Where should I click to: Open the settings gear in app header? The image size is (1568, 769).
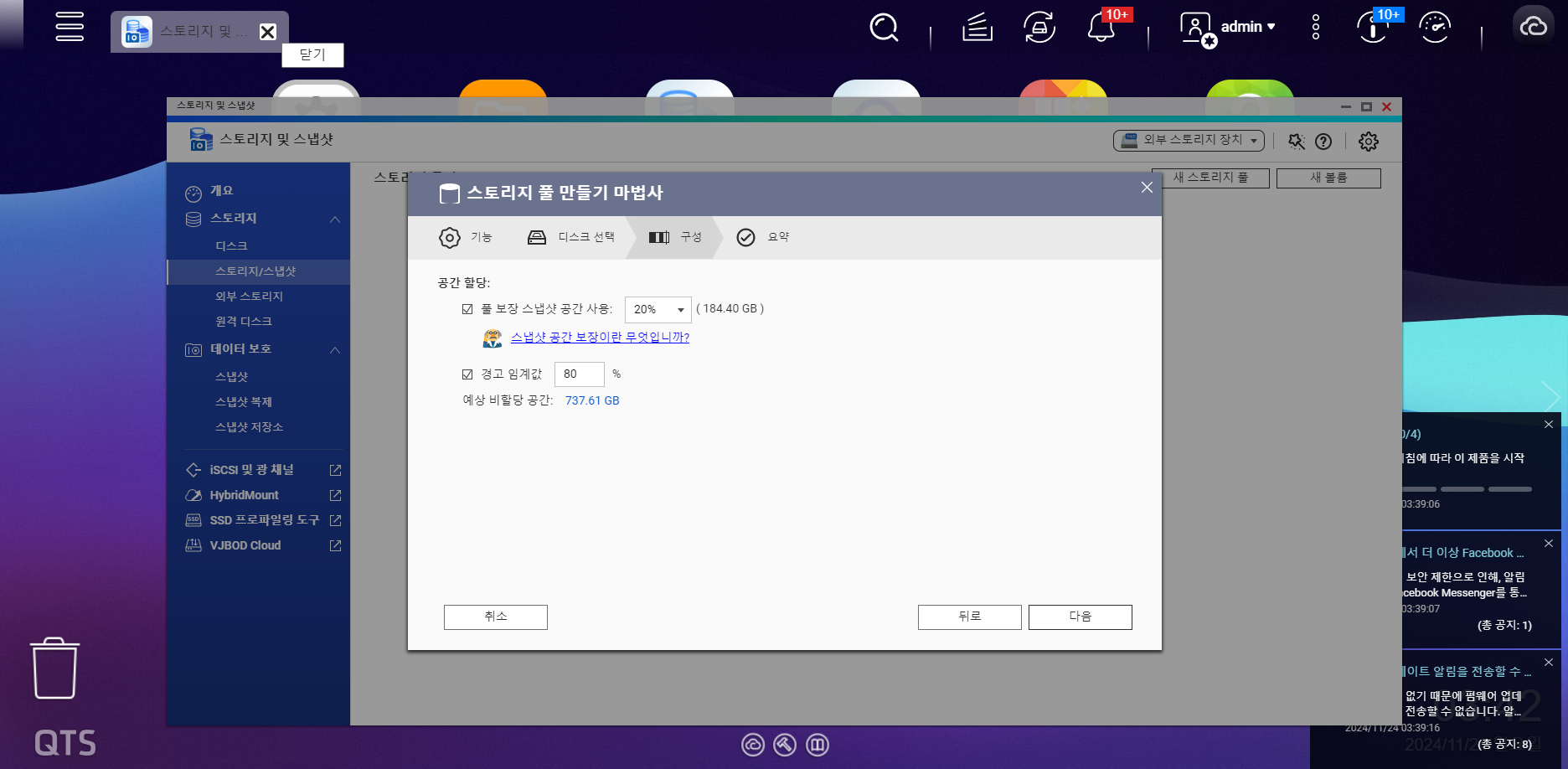1369,142
